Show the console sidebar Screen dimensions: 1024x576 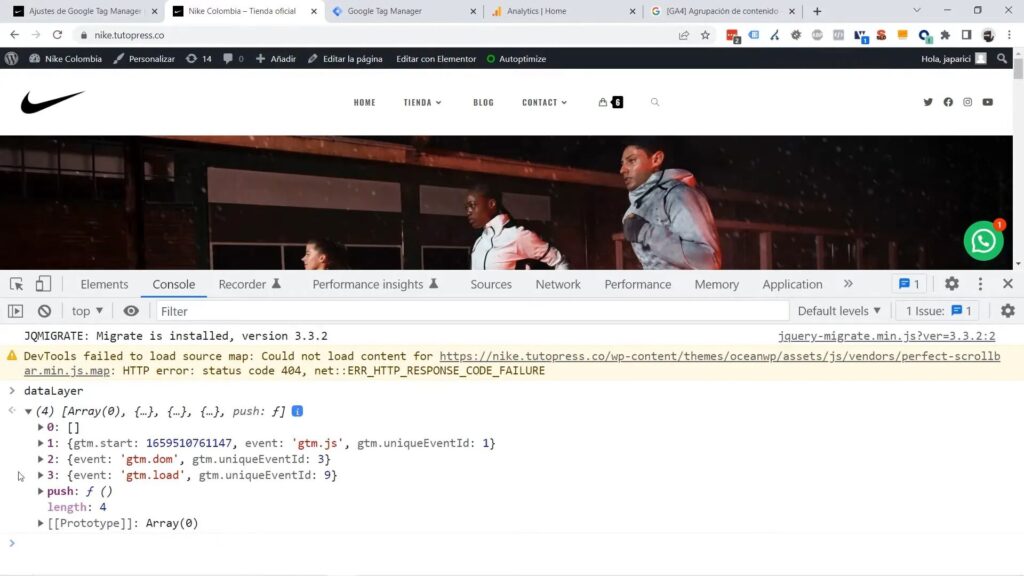[x=16, y=312]
